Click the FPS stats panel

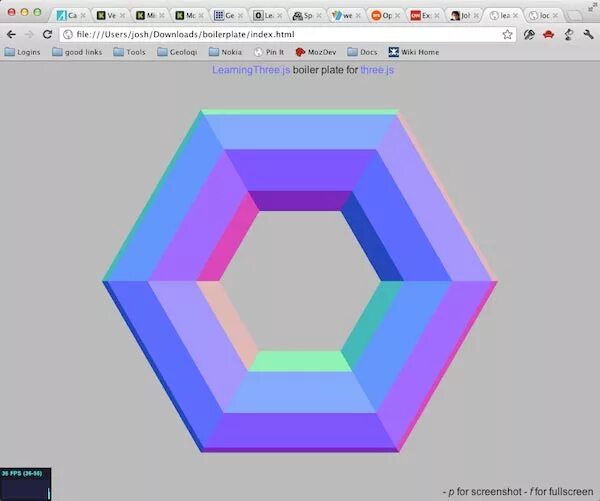25,484
